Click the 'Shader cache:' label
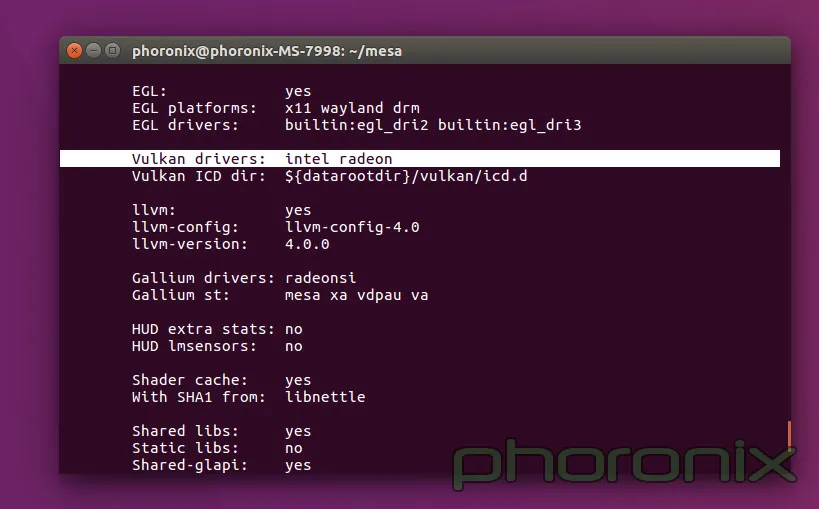819x509 pixels. coord(190,380)
